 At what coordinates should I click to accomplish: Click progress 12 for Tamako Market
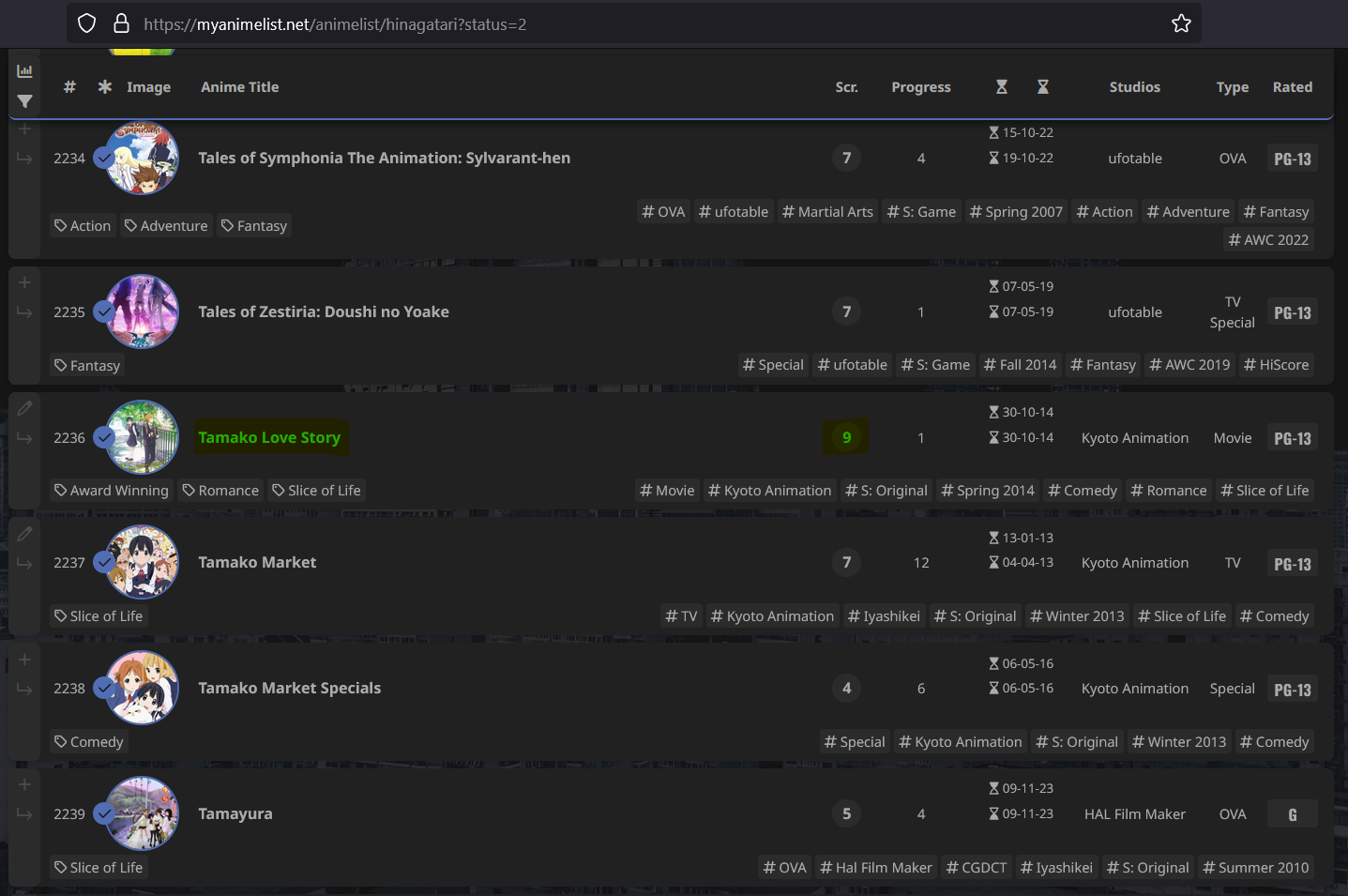pos(921,563)
